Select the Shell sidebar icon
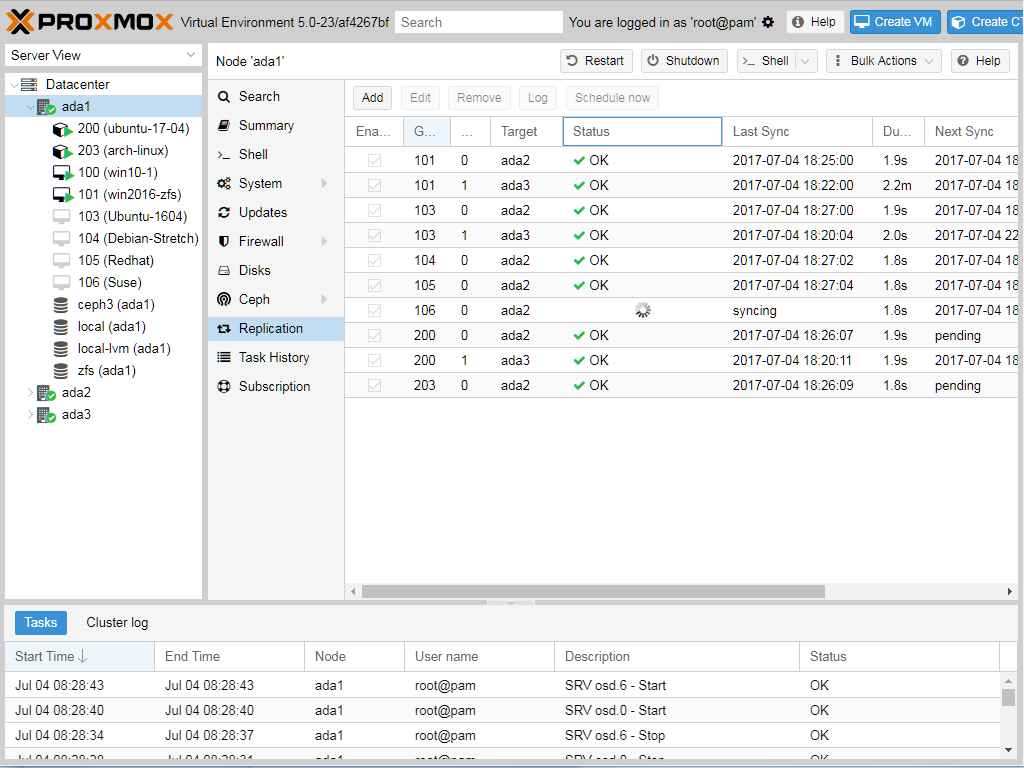The image size is (1024, 768). pyautogui.click(x=252, y=154)
